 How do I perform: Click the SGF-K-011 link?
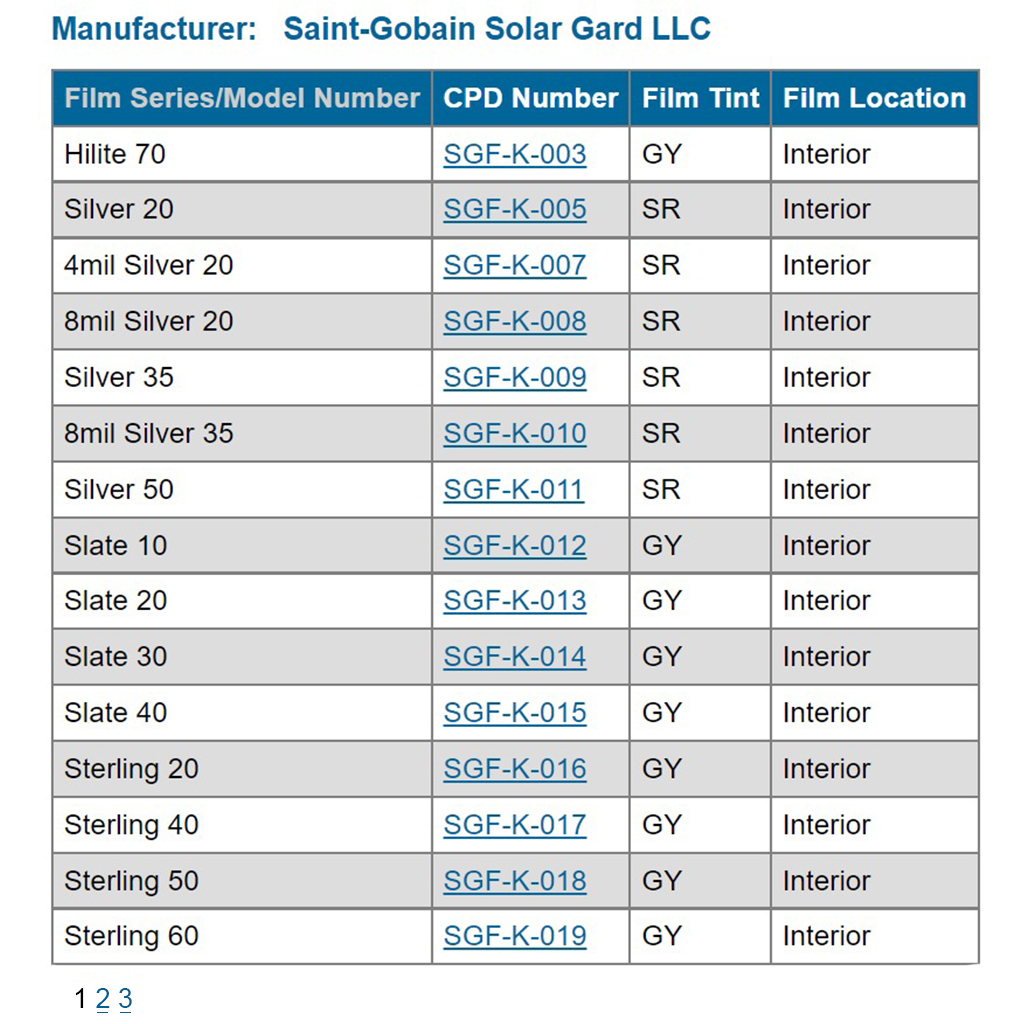pos(513,490)
